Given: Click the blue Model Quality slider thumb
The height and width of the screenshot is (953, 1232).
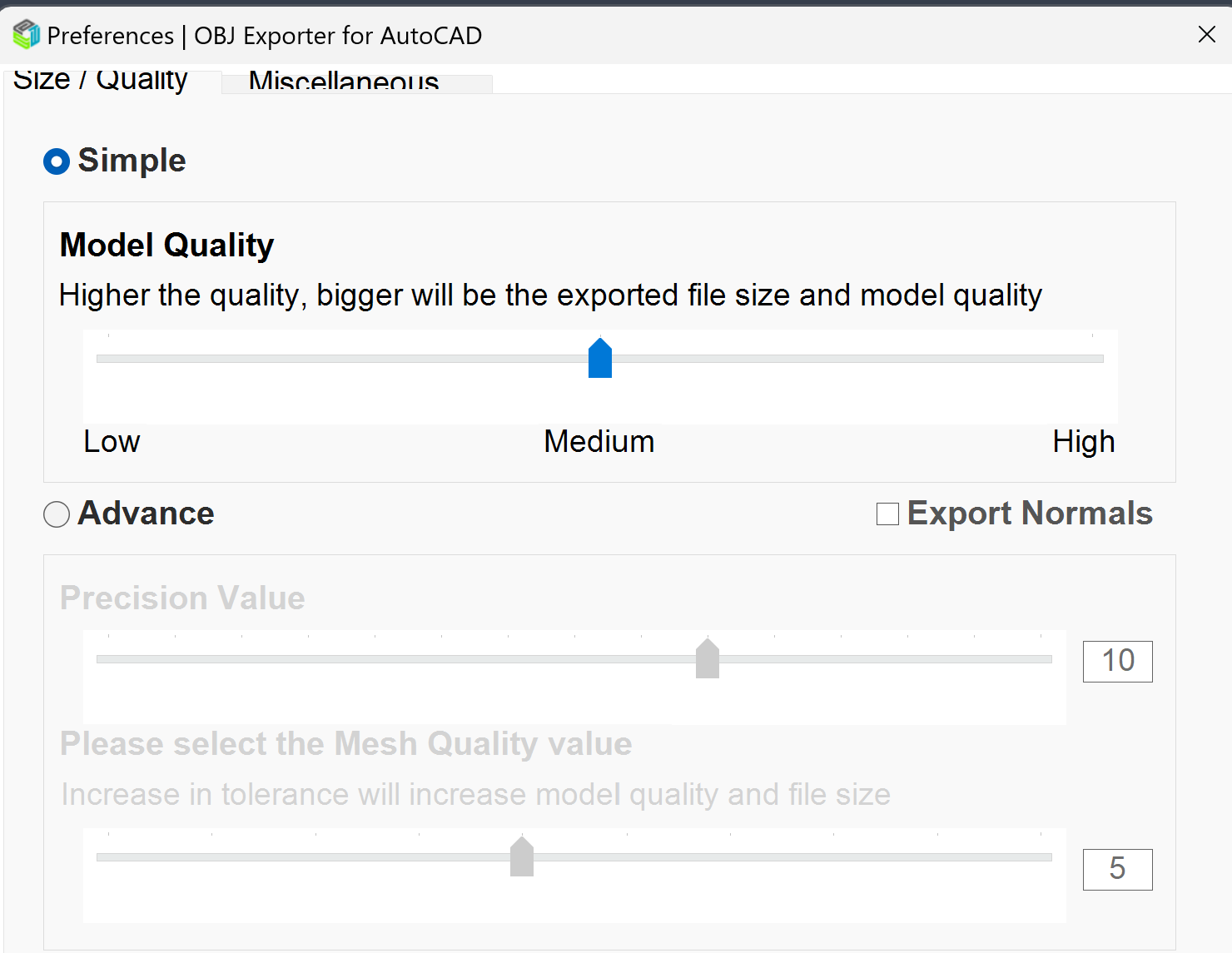Looking at the screenshot, I should tap(600, 359).
